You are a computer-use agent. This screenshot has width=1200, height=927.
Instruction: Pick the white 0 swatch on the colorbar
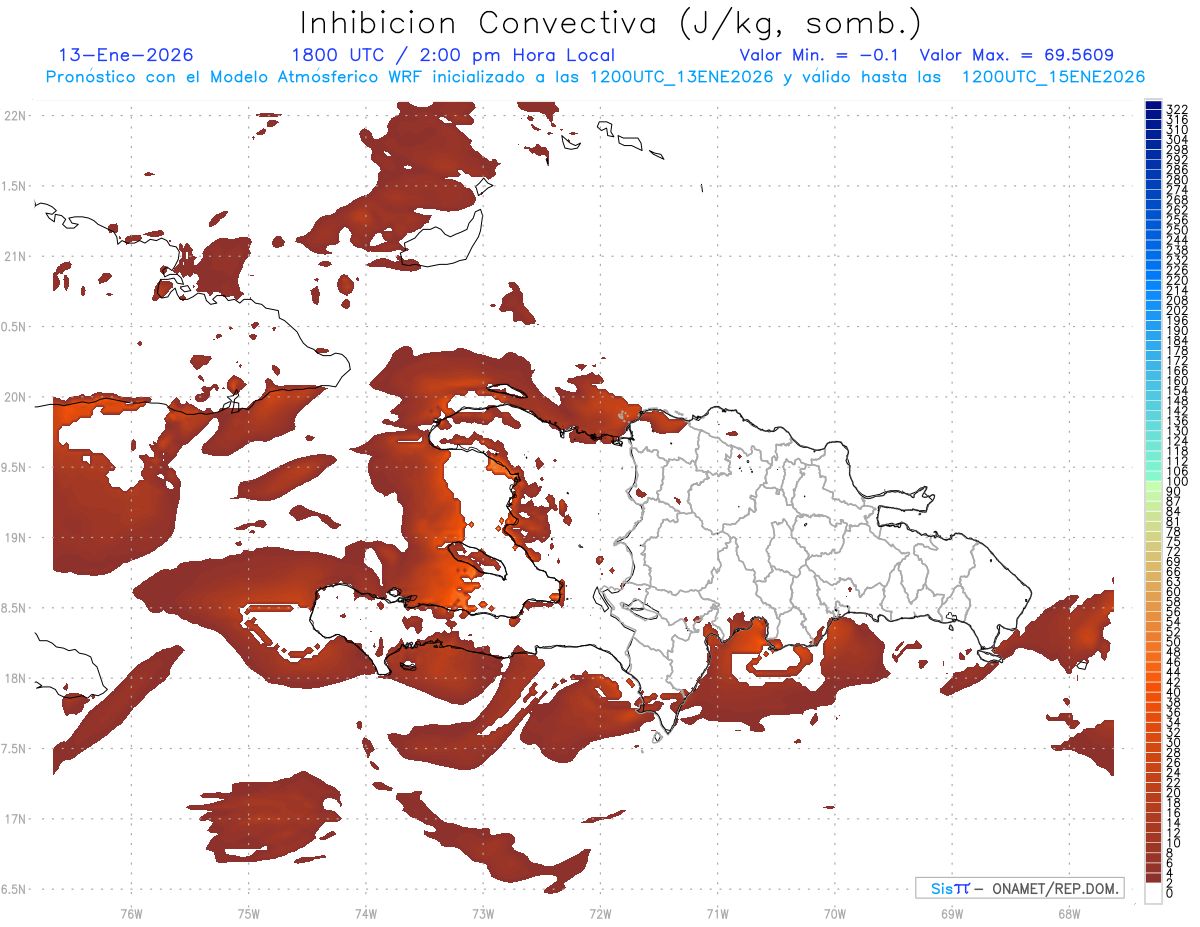(x=1153, y=895)
